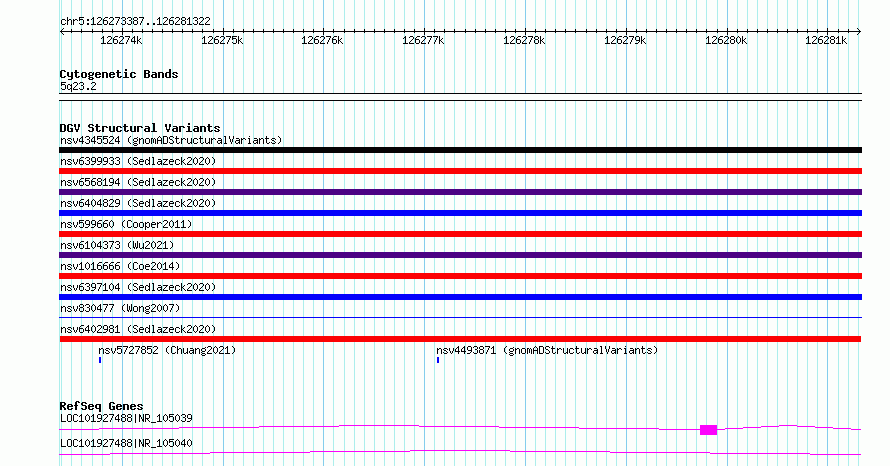Screen dimensions: 890x466
Task: Click the 126278k ruler label
Action: pos(524,40)
